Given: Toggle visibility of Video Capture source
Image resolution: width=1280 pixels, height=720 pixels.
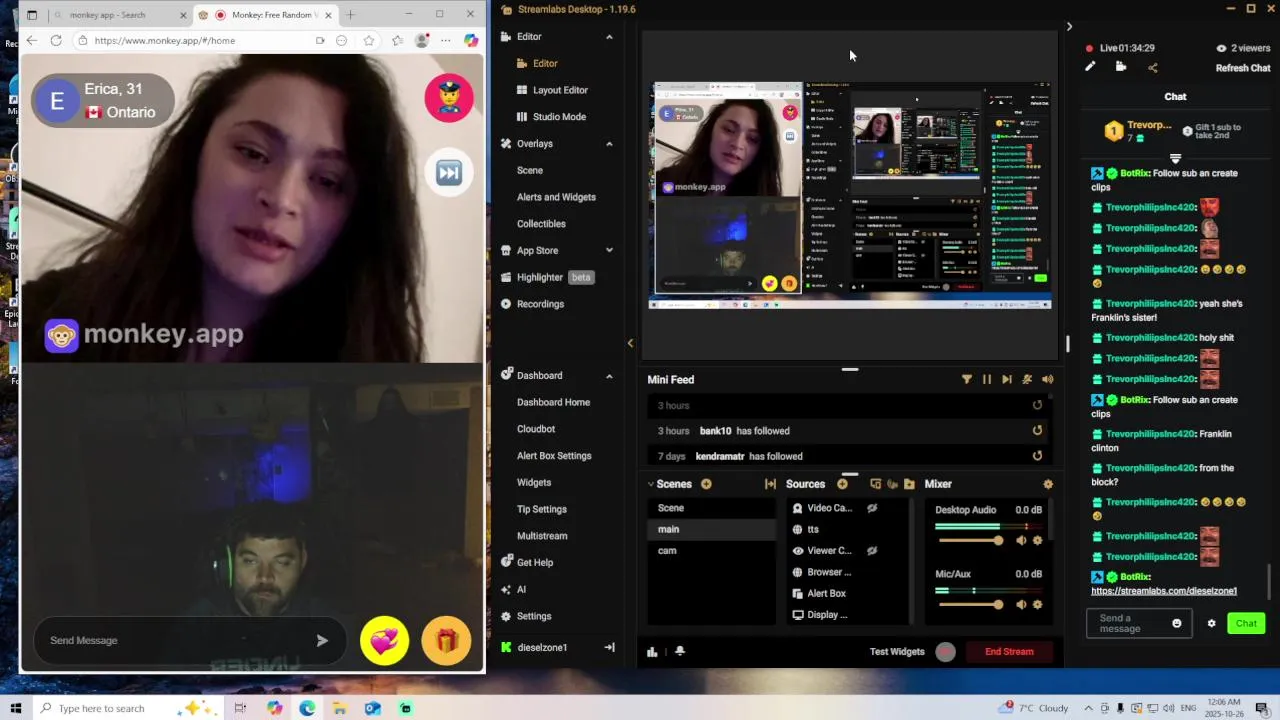Looking at the screenshot, I should point(872,508).
